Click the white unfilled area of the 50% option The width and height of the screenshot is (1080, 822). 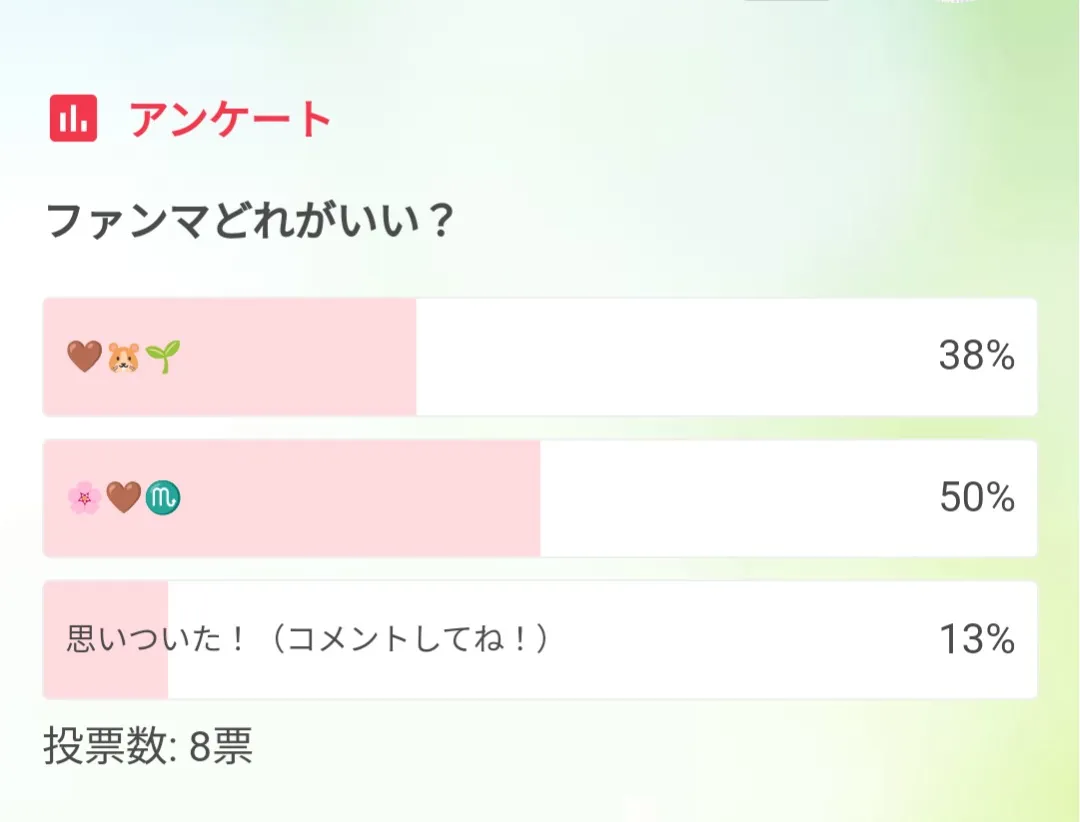[x=730, y=497]
